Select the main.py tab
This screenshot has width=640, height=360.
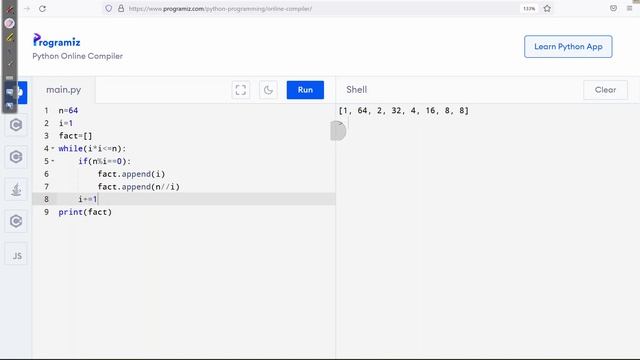(x=64, y=90)
